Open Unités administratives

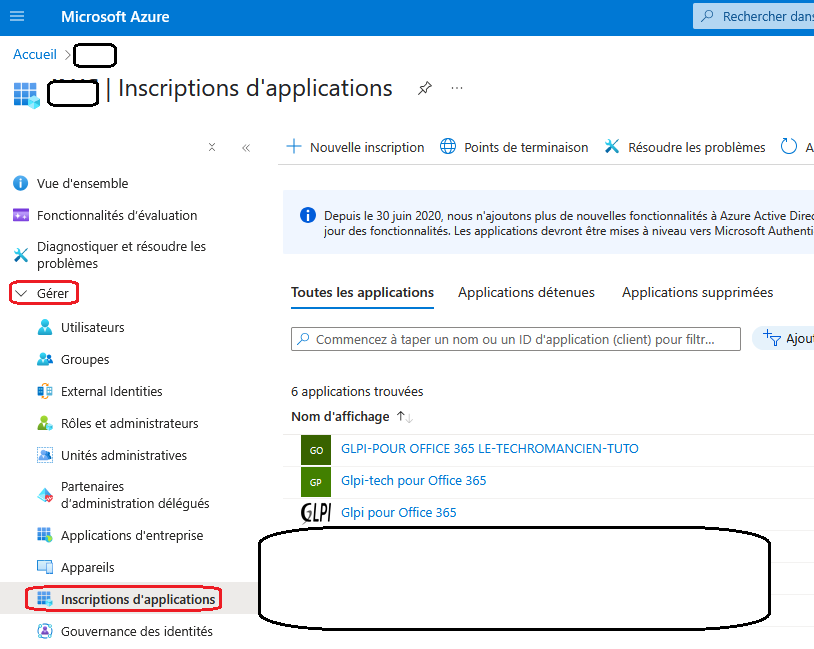(124, 455)
